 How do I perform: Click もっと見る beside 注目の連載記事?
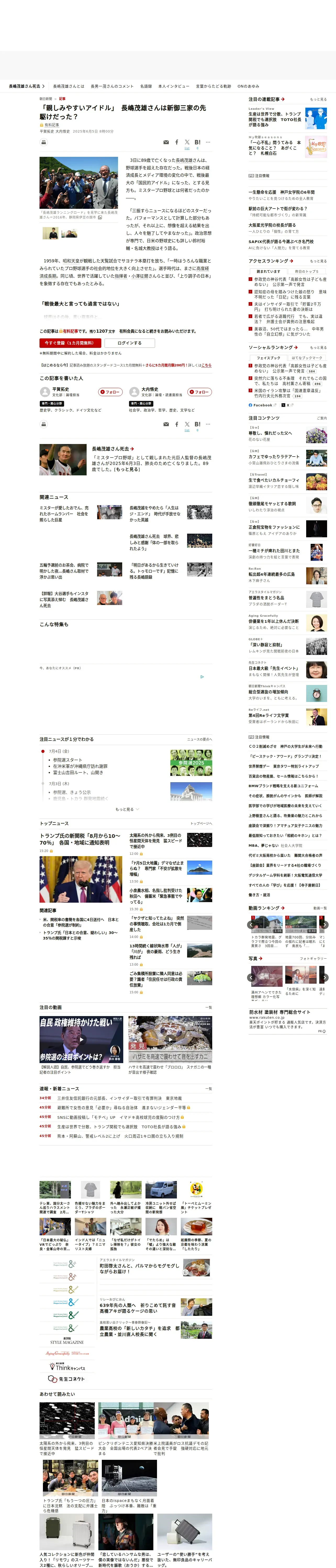(x=318, y=99)
